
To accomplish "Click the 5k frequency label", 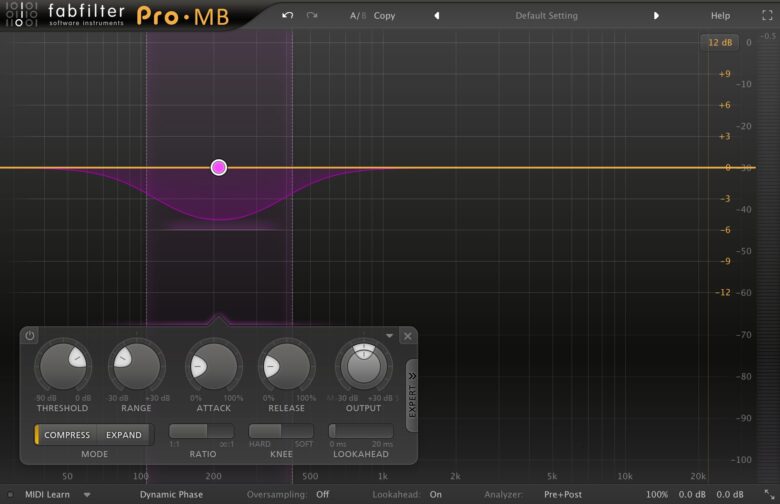I will (x=552, y=476).
